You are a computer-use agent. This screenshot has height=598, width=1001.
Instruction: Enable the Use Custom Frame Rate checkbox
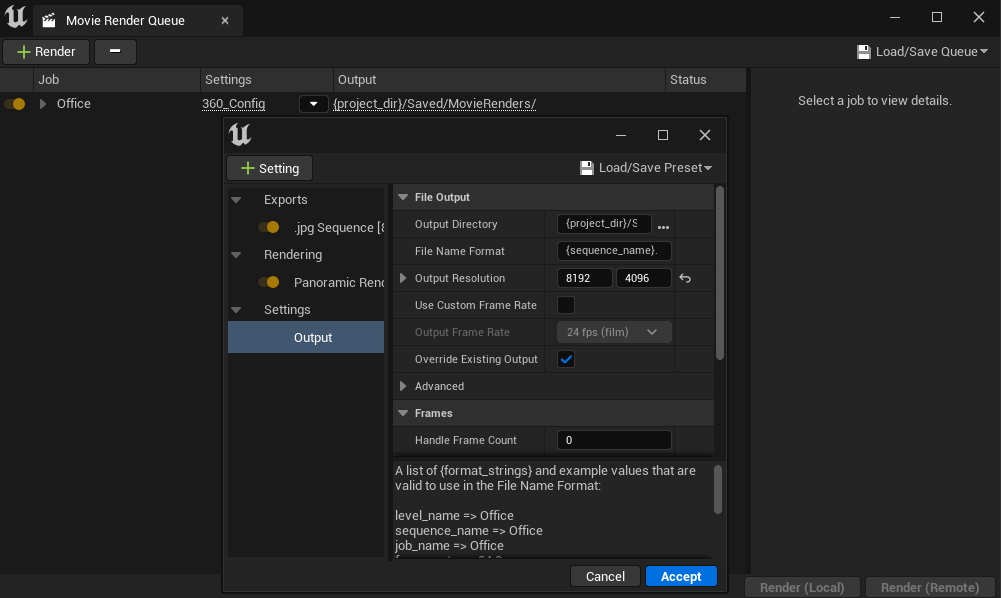coord(566,305)
